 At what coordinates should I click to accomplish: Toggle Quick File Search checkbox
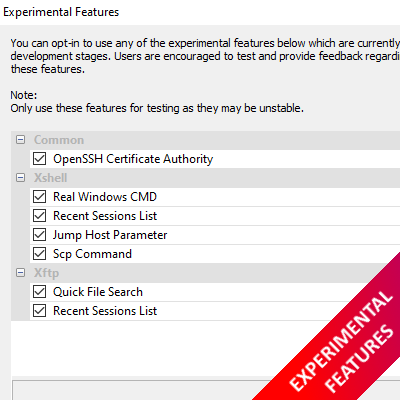tap(39, 292)
